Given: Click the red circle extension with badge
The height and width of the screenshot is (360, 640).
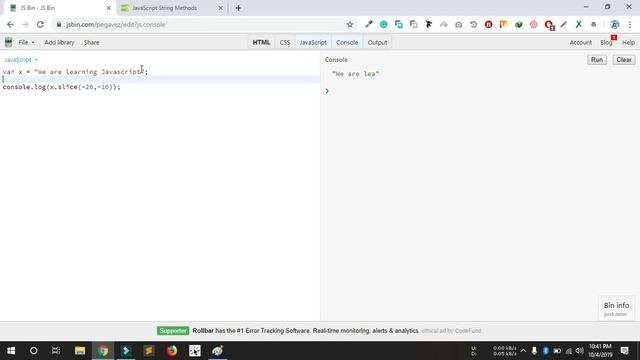Looking at the screenshot, I should point(549,25).
